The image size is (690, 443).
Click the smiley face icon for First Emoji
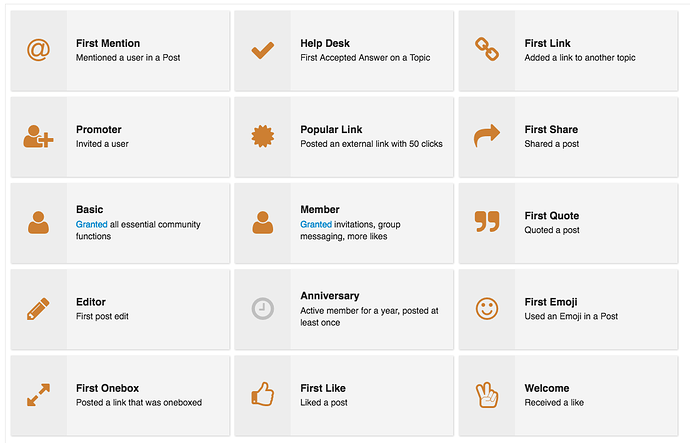click(x=487, y=308)
